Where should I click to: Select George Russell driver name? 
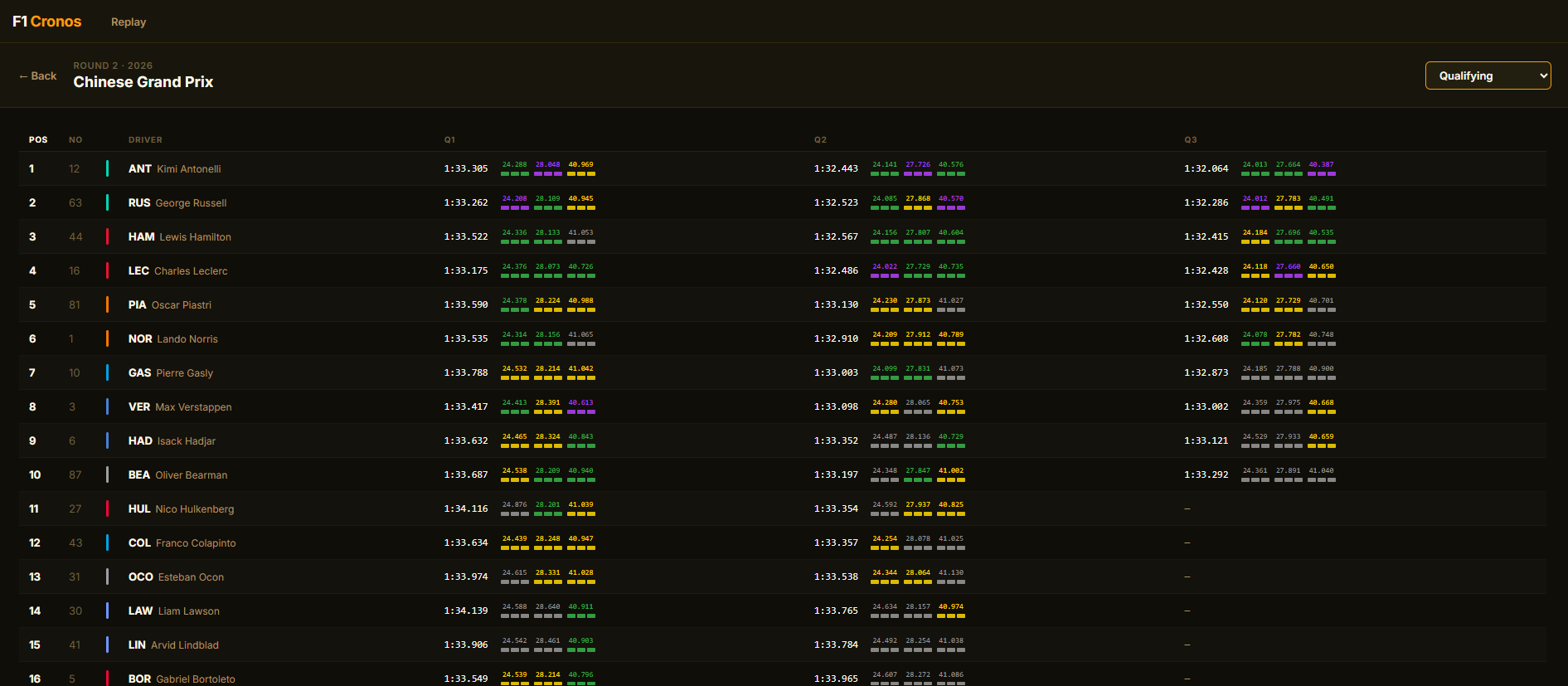pos(191,203)
